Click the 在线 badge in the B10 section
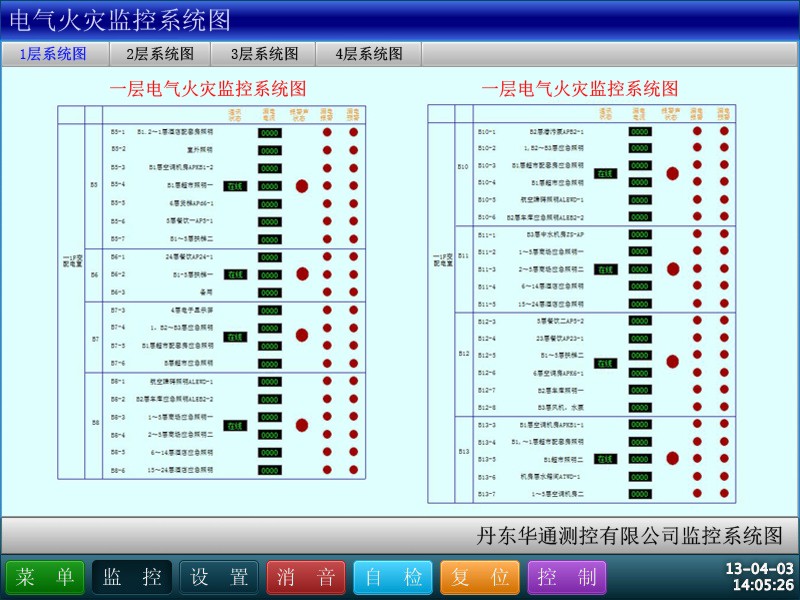 coord(605,171)
